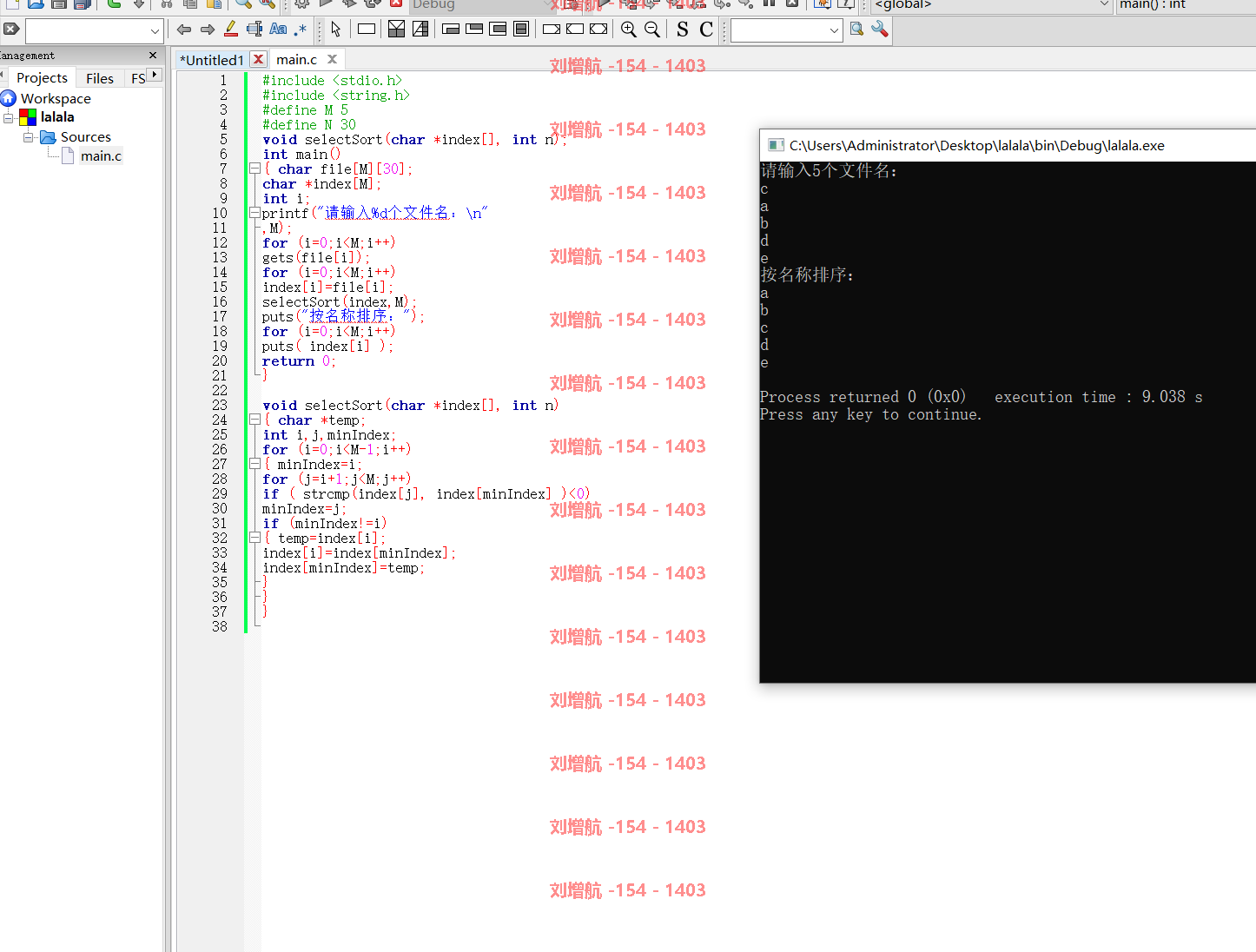Open the FS tab in Management
1256x952 pixels.
[x=137, y=78]
